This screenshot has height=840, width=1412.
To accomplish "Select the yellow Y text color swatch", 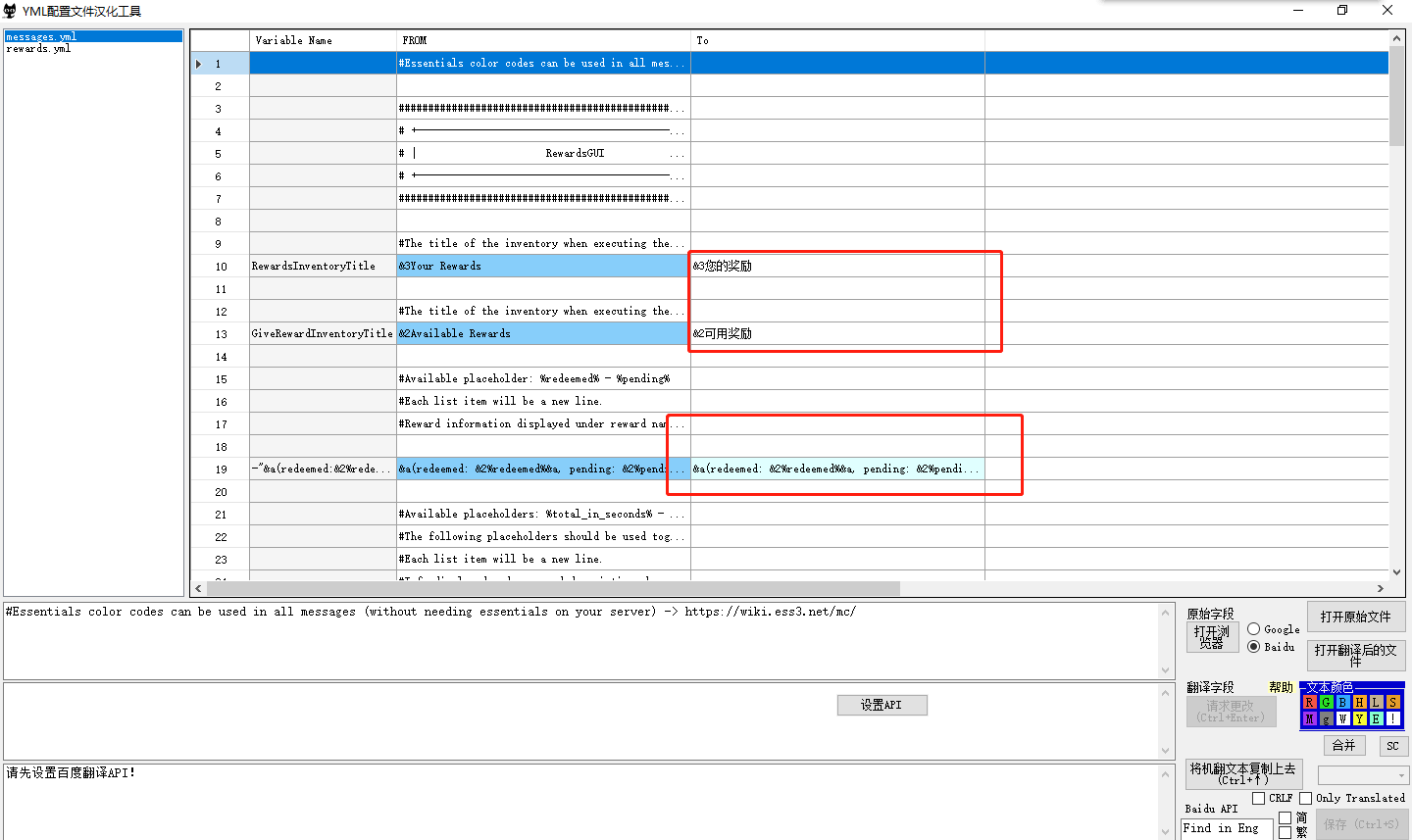I will pos(1359,718).
